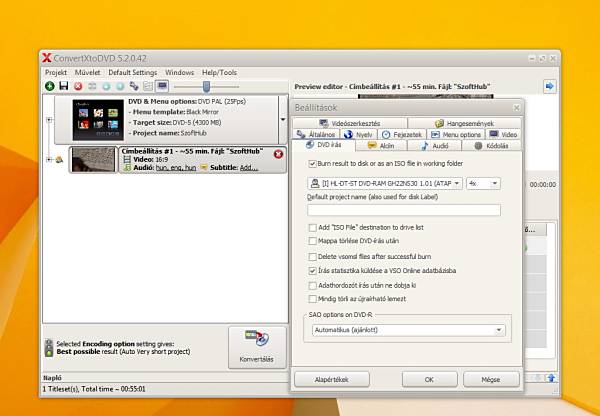
Task: Open SAO options Automatikus (ajánlott) dropdown
Action: click(x=408, y=330)
